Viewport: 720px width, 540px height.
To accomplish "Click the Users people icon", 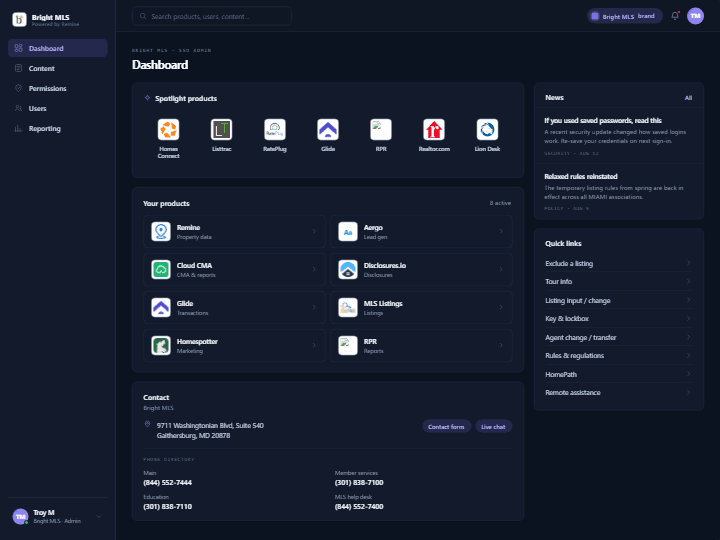I will point(18,108).
